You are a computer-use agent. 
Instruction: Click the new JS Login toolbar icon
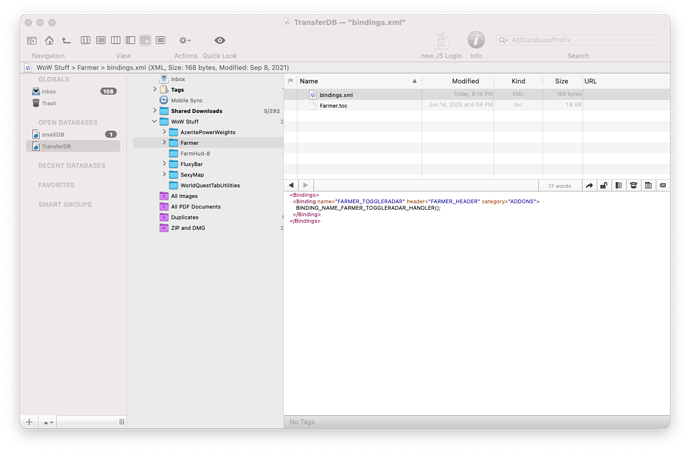point(441,40)
